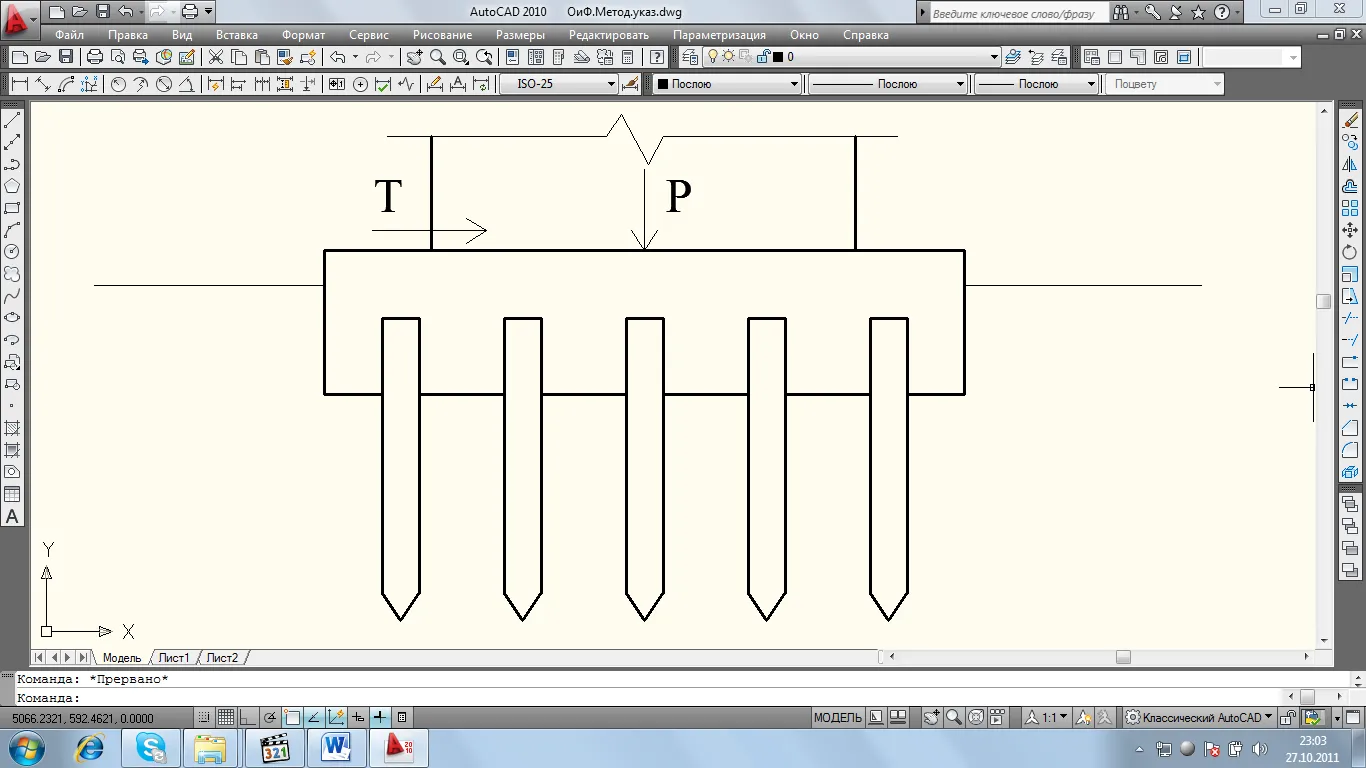Select the Diameter dimension tool

click(x=164, y=84)
